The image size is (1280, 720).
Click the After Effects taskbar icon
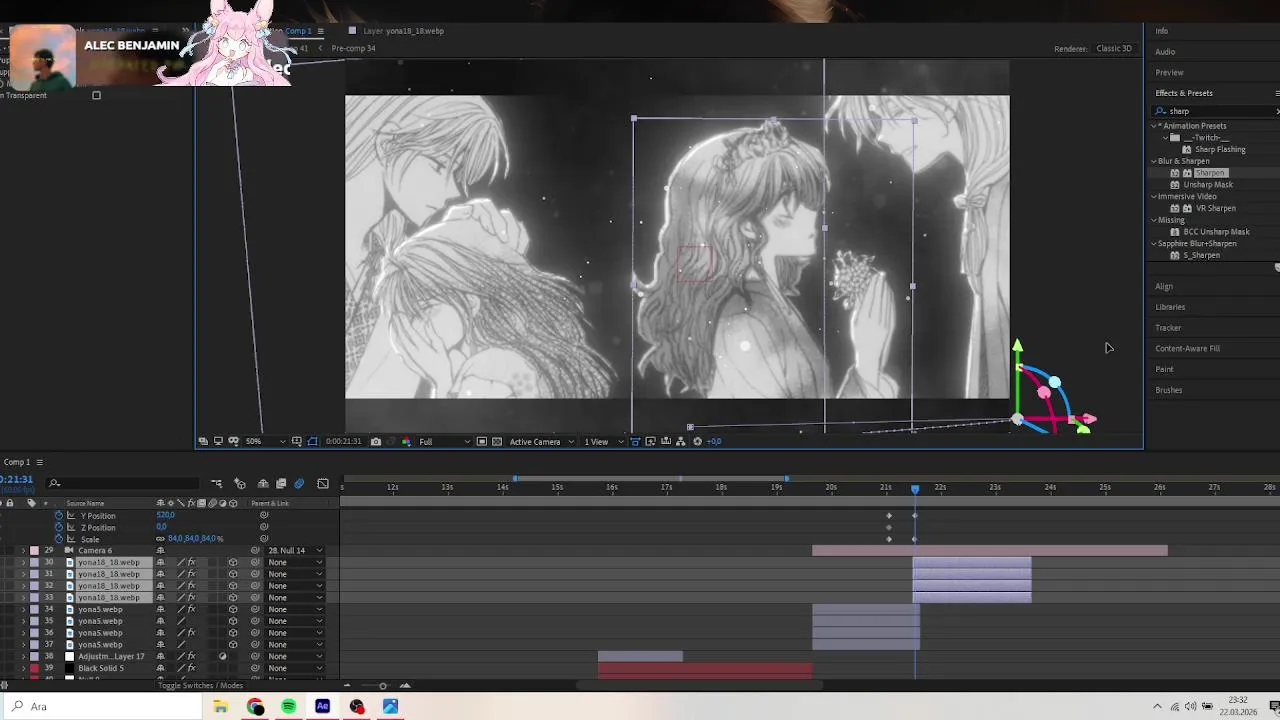pyautogui.click(x=323, y=707)
